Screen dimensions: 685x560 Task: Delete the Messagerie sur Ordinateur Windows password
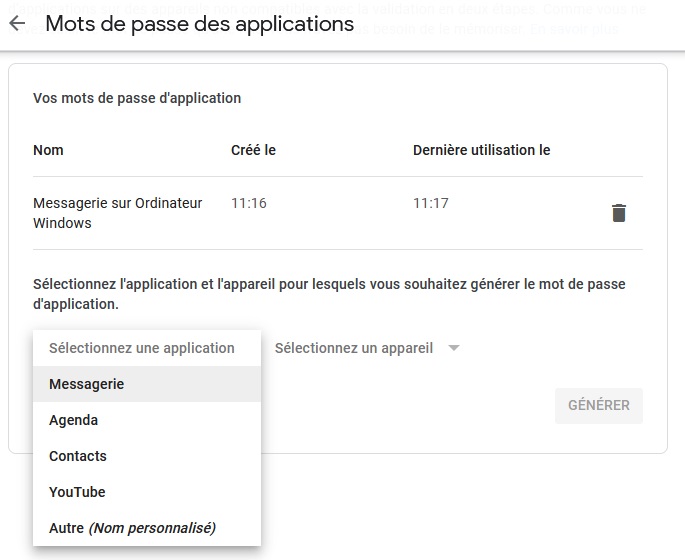click(619, 213)
